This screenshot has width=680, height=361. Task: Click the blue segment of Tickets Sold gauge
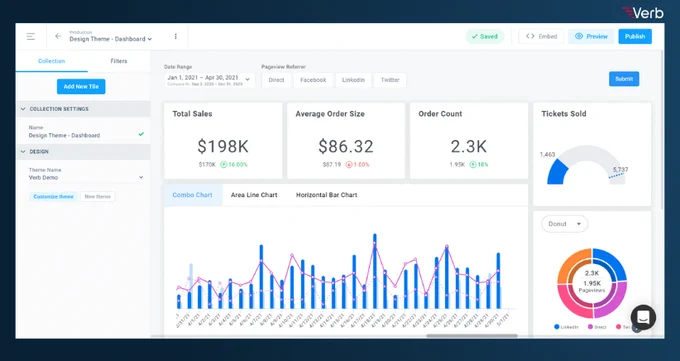tap(556, 173)
